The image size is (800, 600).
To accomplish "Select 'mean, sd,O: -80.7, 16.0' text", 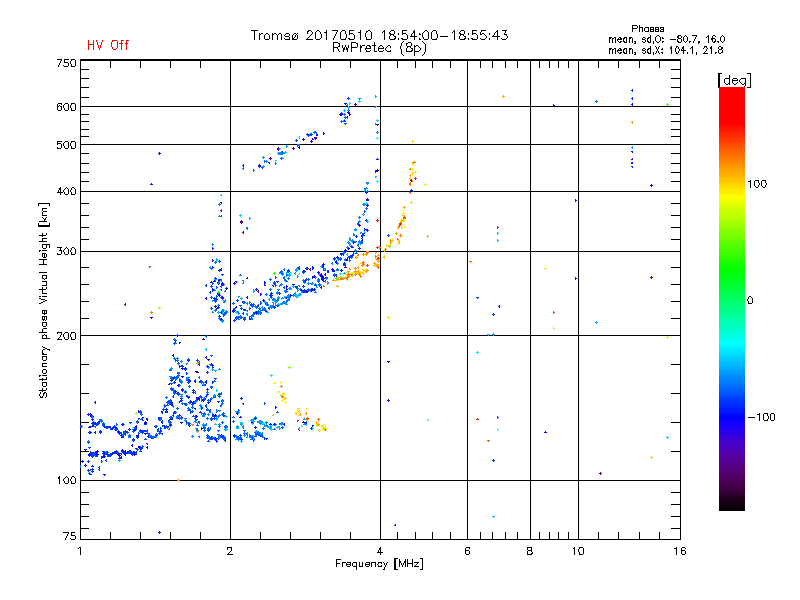I will pyautogui.click(x=666, y=39).
